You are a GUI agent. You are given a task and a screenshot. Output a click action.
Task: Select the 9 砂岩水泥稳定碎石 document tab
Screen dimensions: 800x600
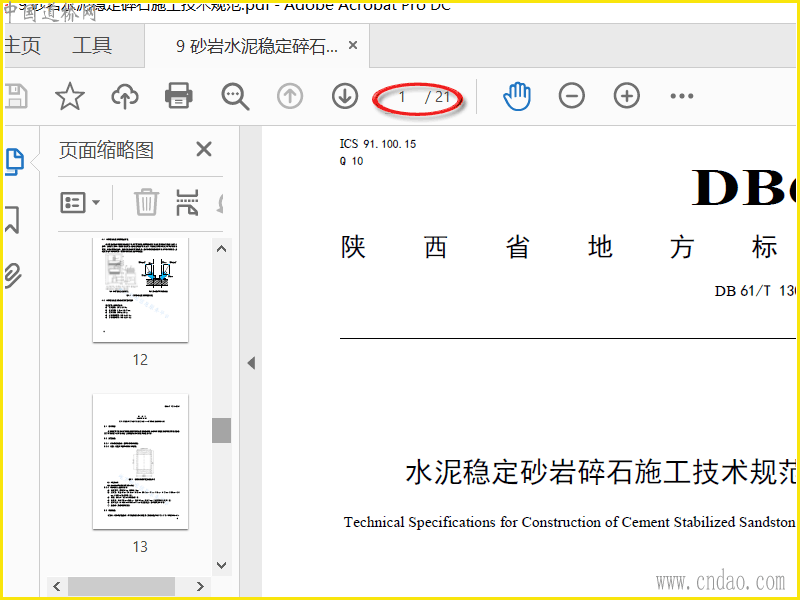[x=257, y=46]
